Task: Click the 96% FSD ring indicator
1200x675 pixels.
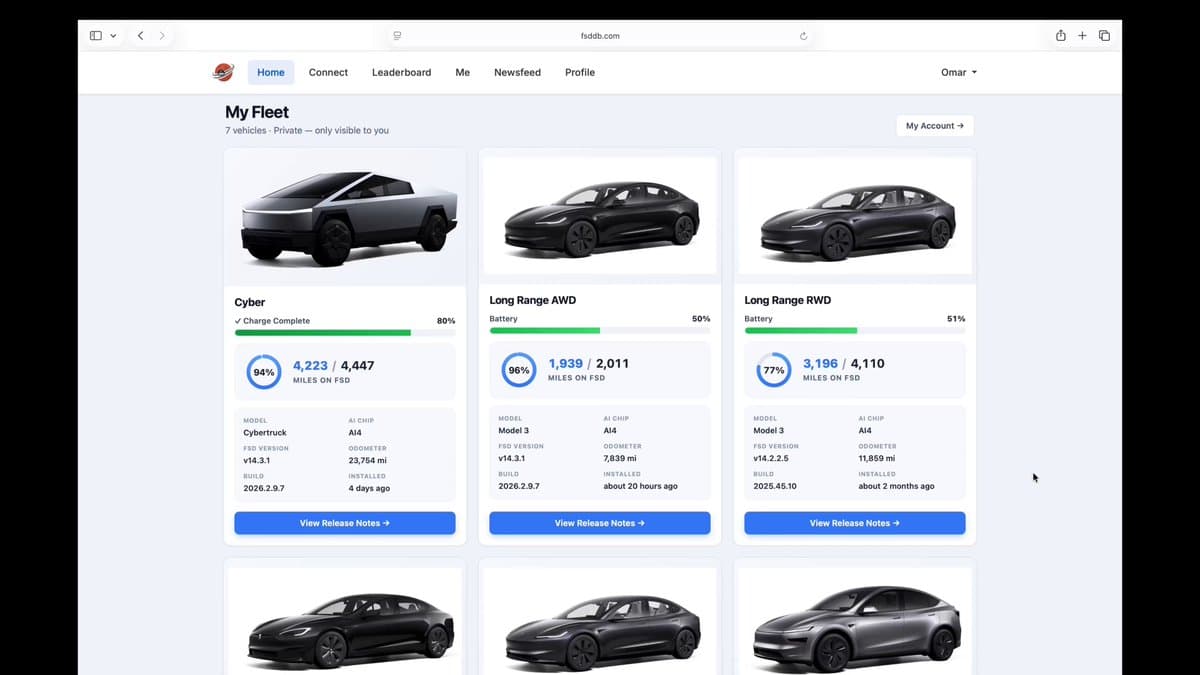Action: coord(519,370)
